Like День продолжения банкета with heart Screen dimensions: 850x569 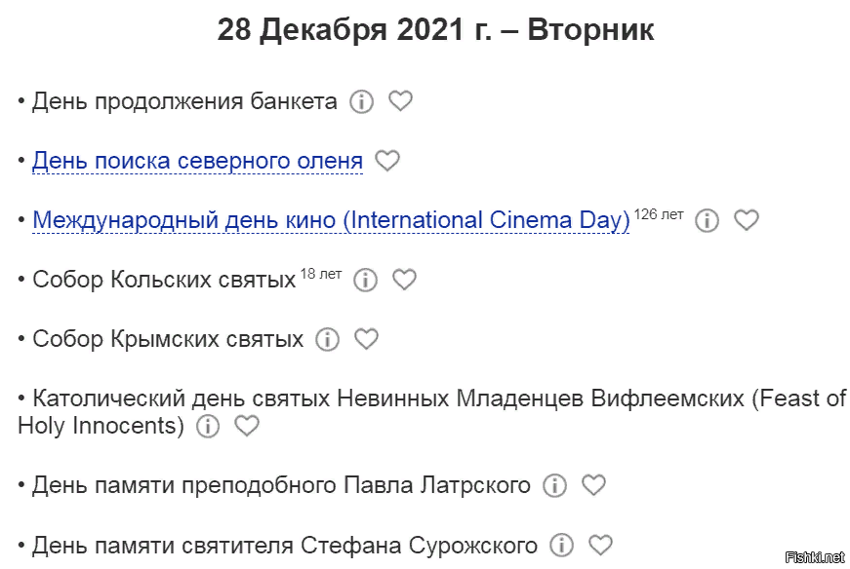click(x=400, y=101)
